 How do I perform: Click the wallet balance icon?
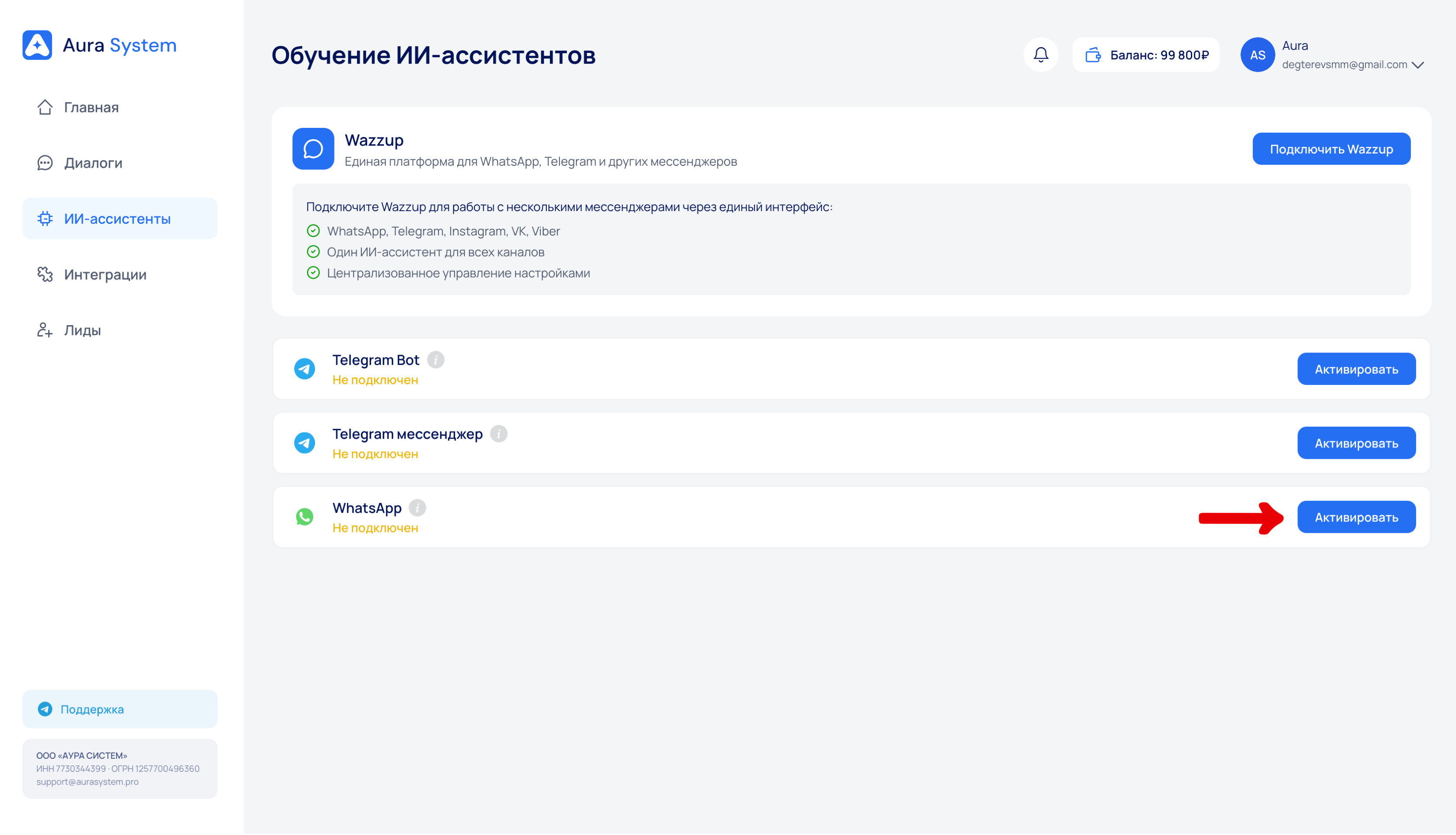(1092, 55)
